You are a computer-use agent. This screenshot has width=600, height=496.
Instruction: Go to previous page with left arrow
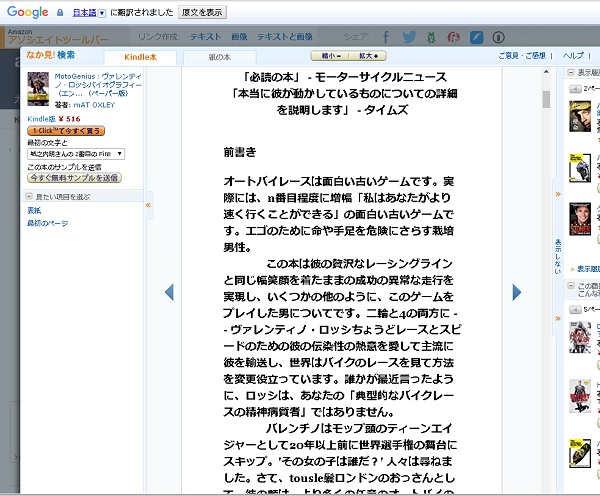coord(169,292)
